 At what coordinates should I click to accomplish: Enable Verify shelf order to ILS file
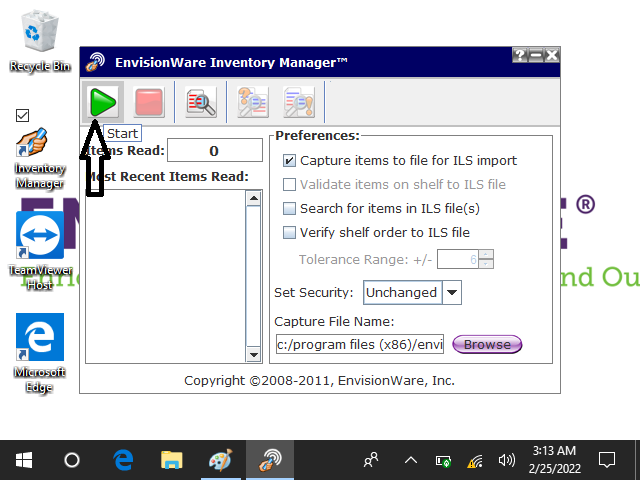click(289, 233)
